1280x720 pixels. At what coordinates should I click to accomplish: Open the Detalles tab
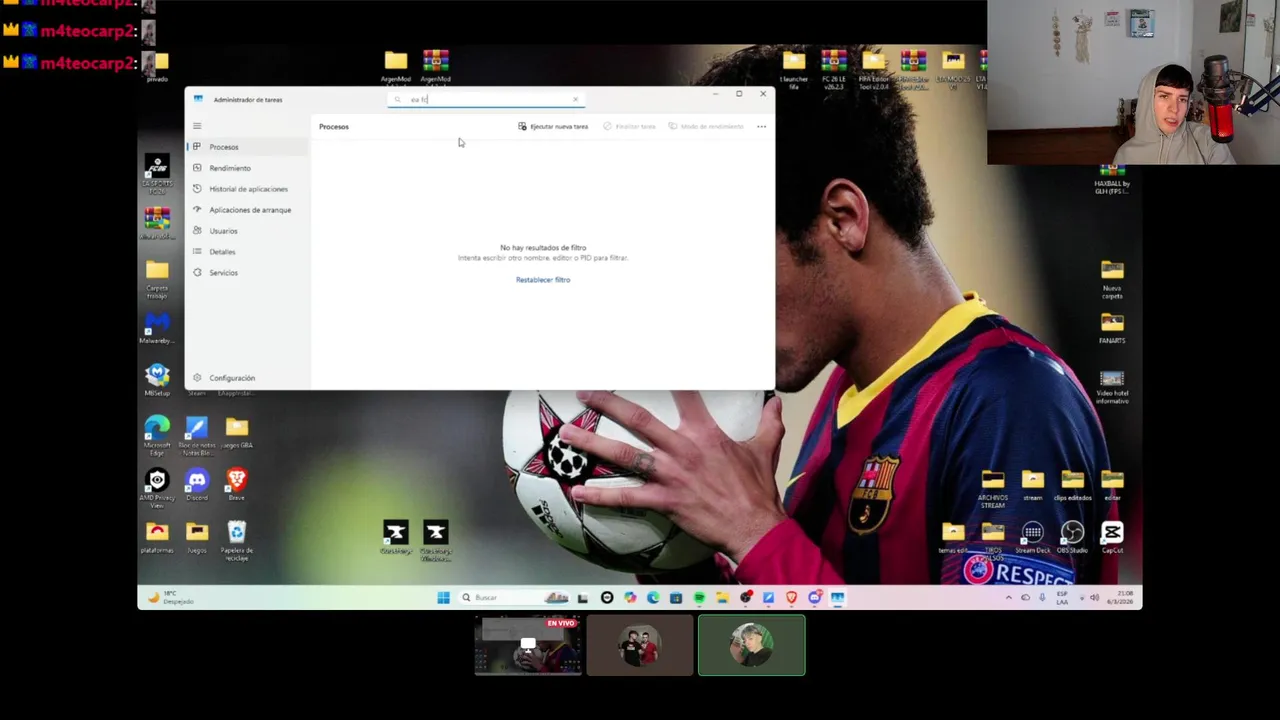[247, 252]
